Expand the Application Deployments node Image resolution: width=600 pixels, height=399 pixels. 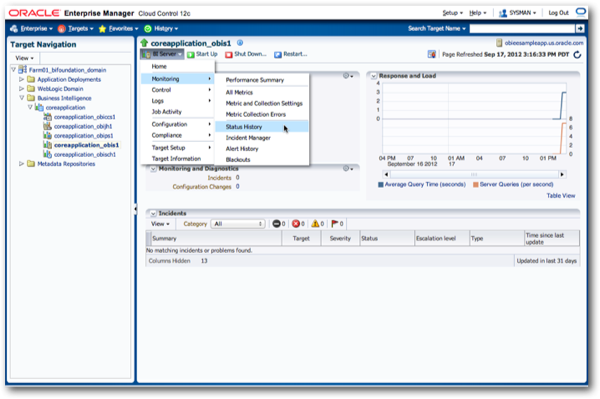pyautogui.click(x=21, y=79)
